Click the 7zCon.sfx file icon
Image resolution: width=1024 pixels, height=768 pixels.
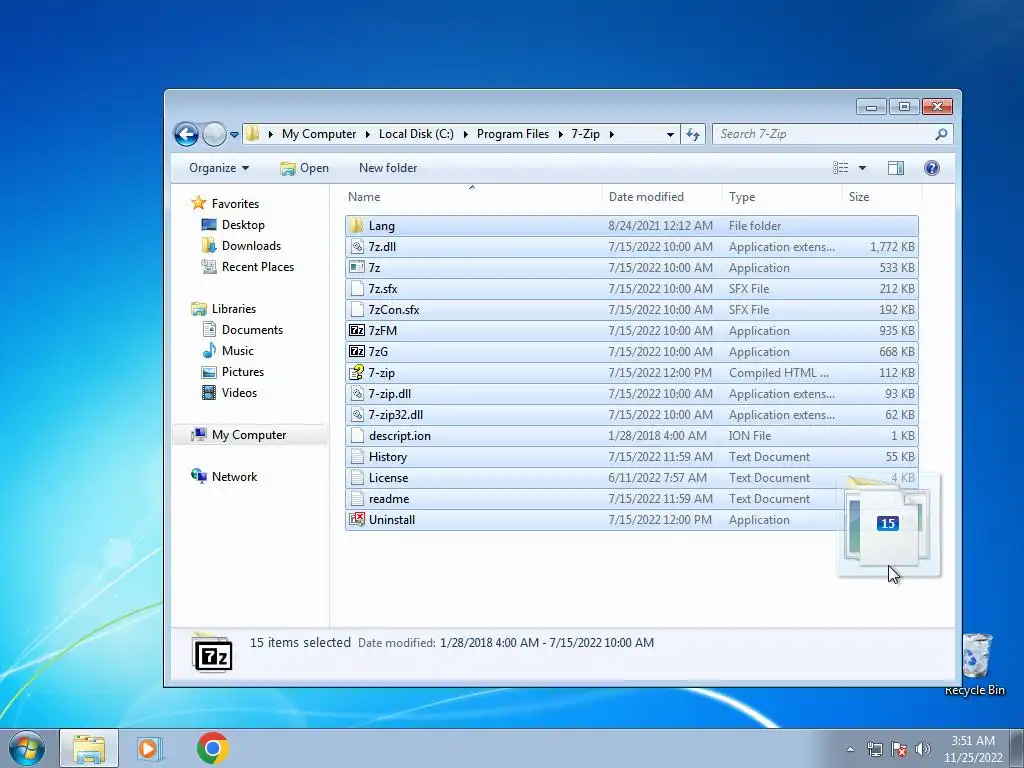pyautogui.click(x=357, y=310)
